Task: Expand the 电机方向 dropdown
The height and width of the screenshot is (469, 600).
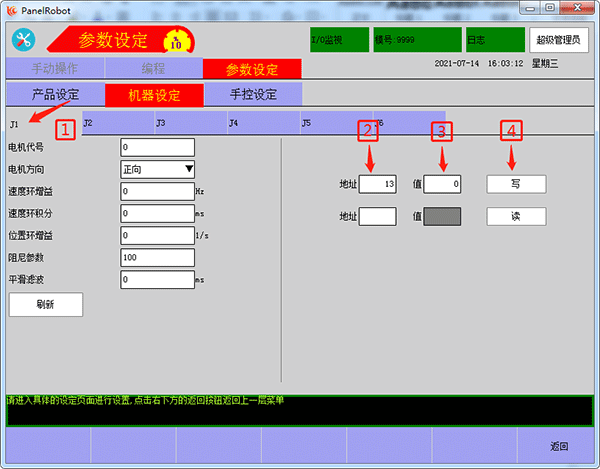Action: pos(156,169)
